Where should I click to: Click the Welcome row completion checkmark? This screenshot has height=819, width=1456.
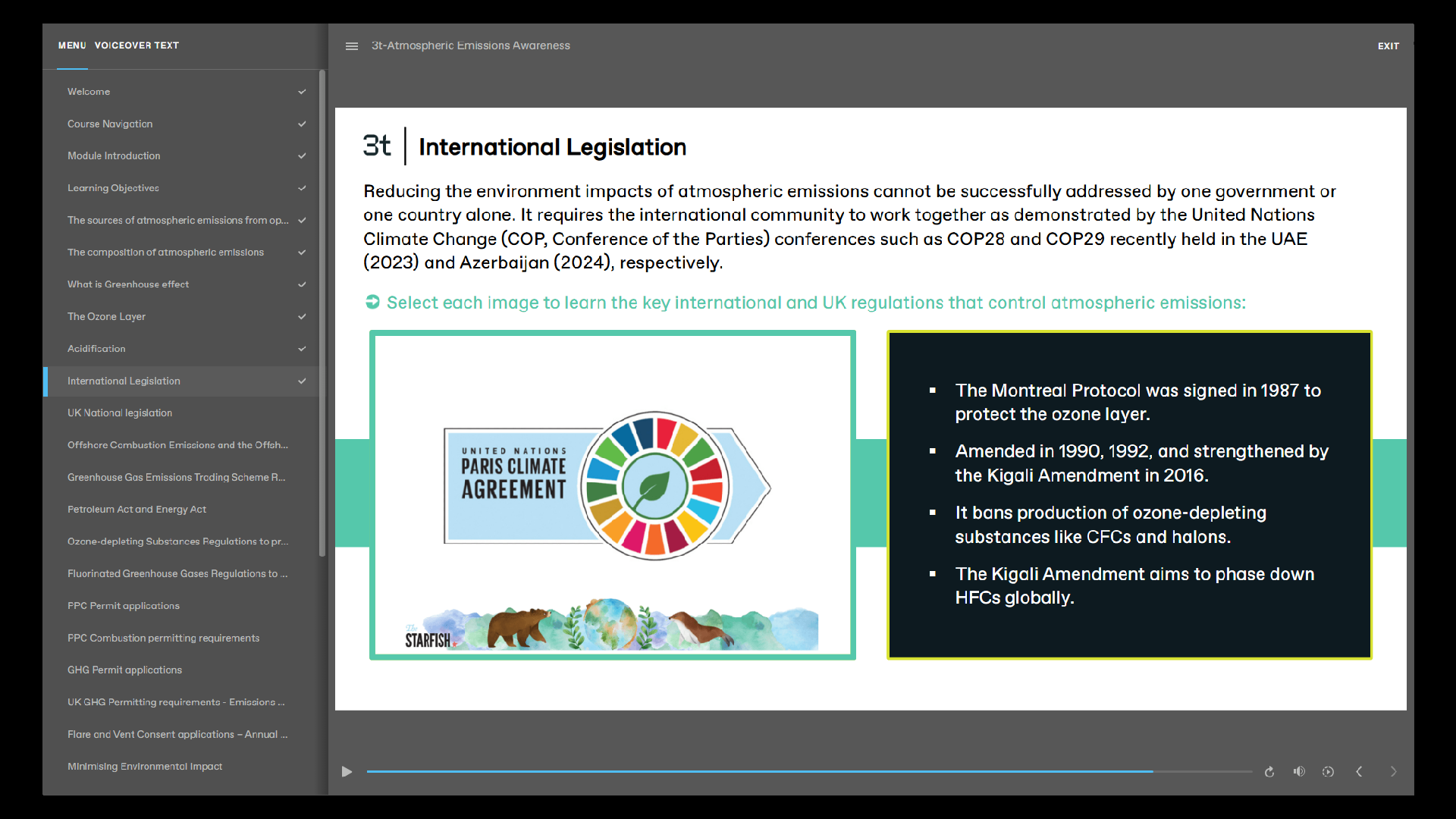pyautogui.click(x=302, y=92)
